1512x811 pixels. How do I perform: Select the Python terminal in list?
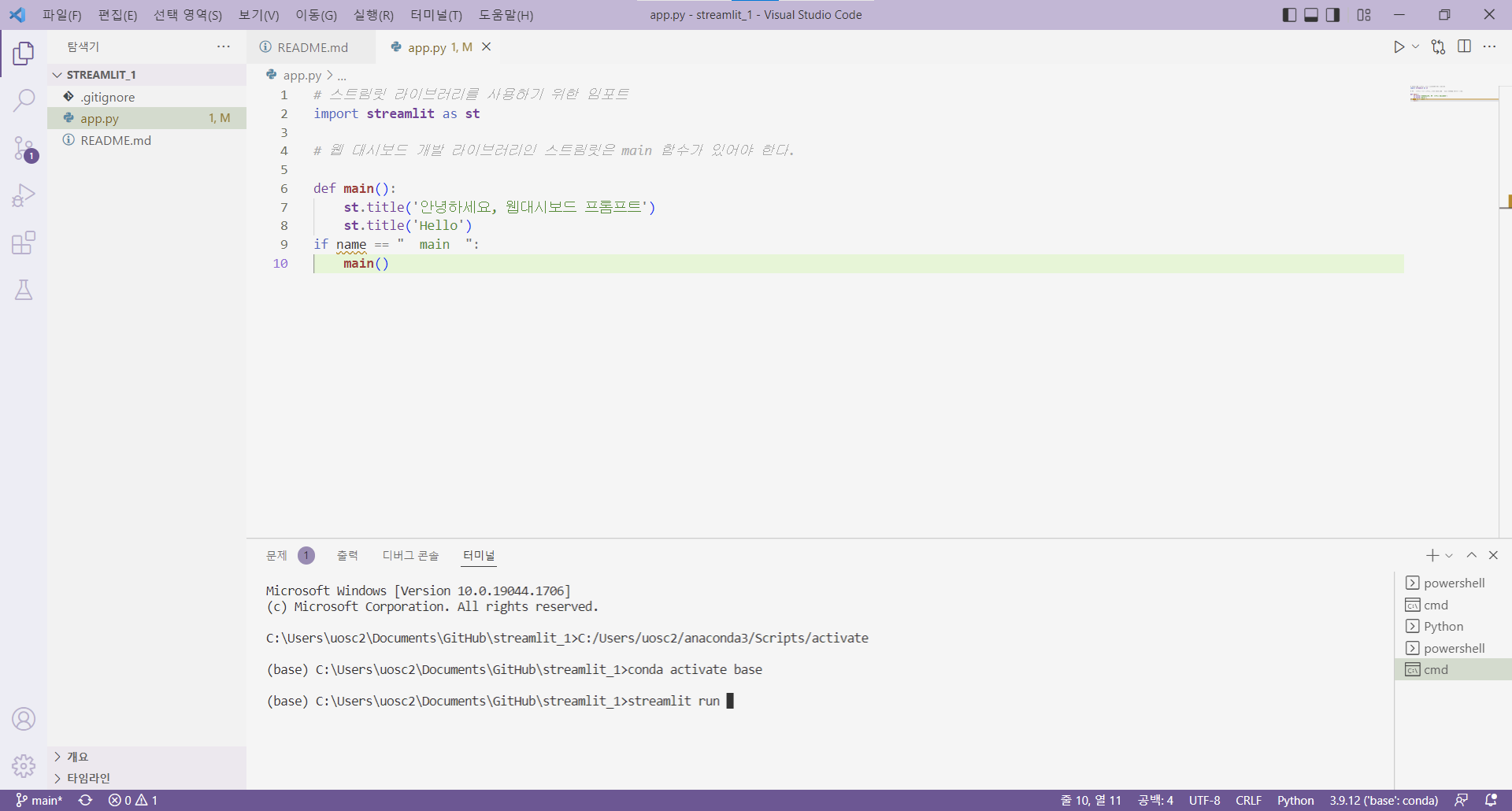(1453, 626)
